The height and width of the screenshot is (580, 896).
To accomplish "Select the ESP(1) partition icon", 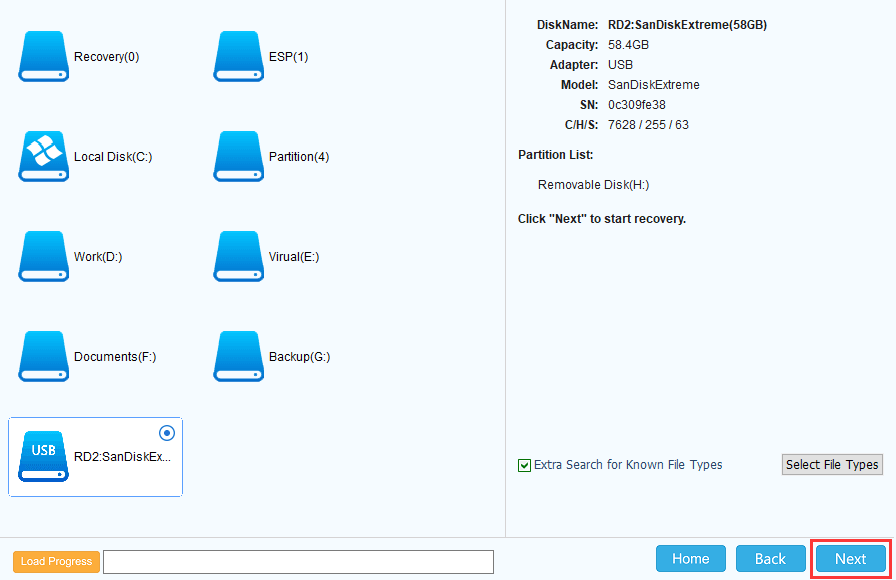I will [238, 56].
